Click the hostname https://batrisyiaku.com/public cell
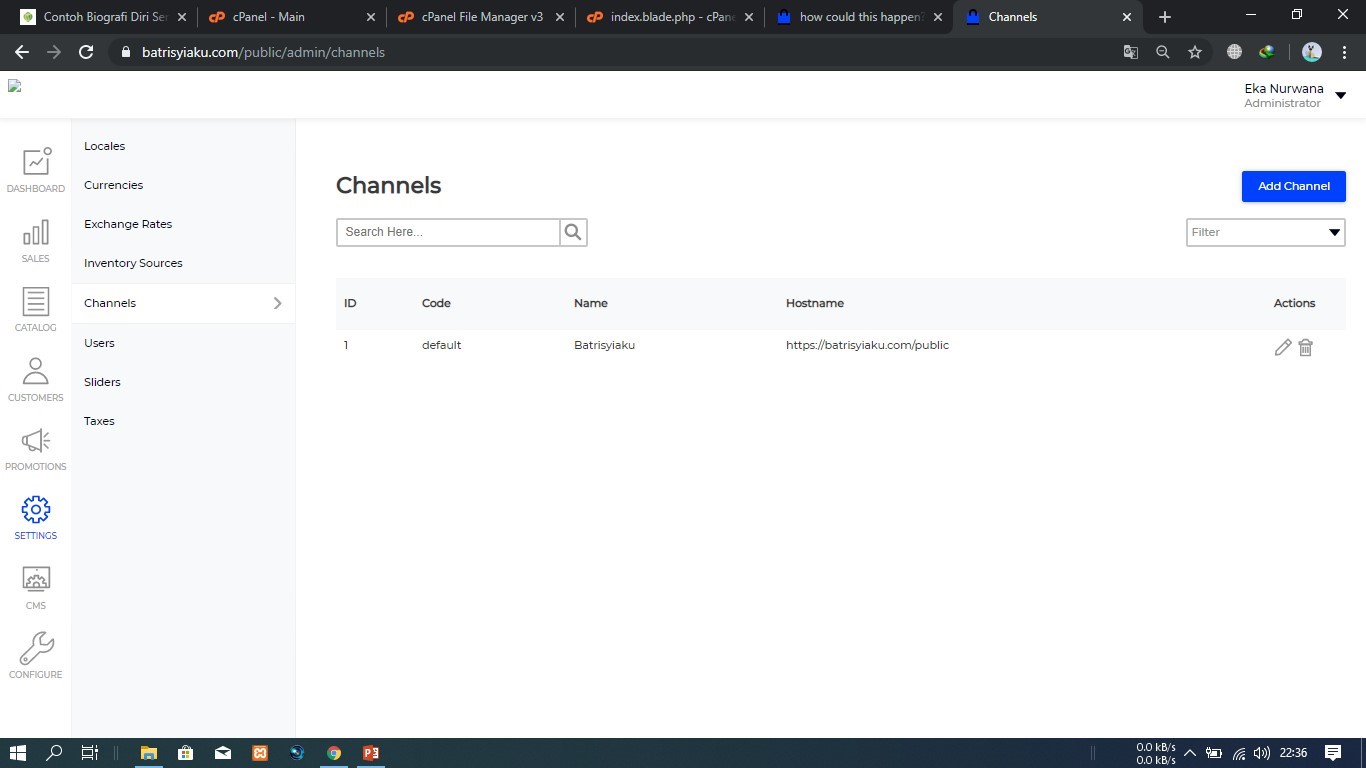The image size is (1366, 768). coord(867,345)
